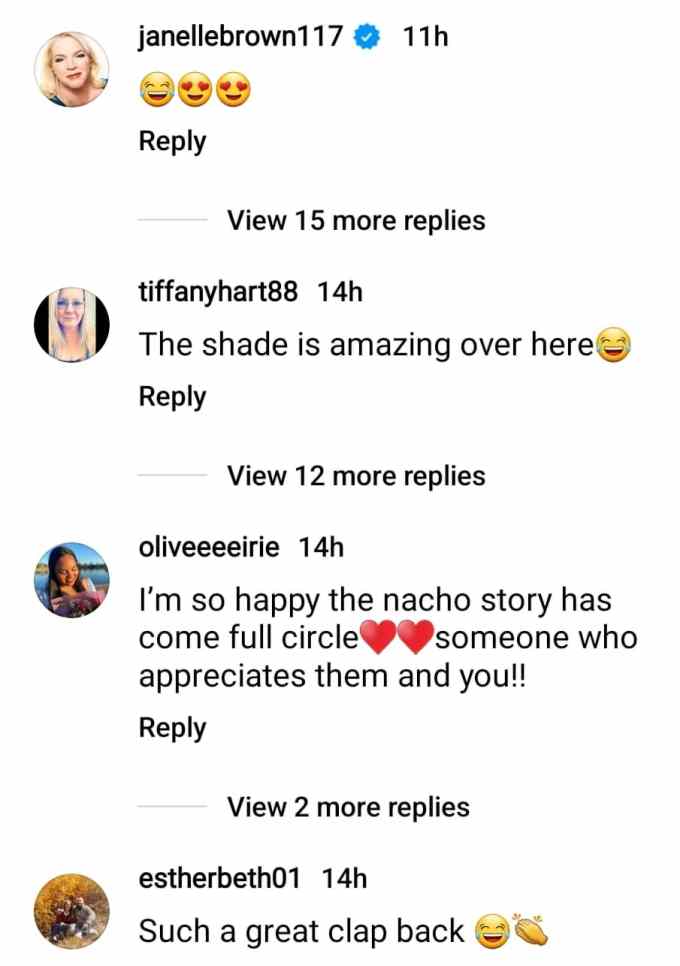This screenshot has height=966, width=680.
Task: Click the verified badge next to janellebrown117
Action: coord(367,38)
